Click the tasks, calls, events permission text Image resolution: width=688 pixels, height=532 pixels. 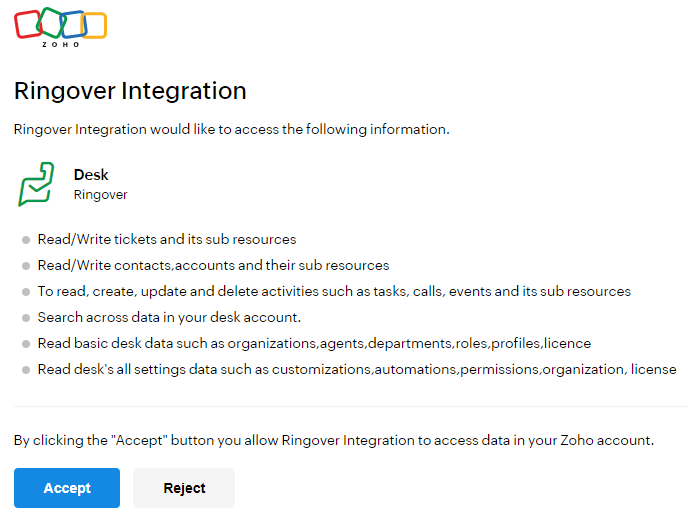[334, 291]
